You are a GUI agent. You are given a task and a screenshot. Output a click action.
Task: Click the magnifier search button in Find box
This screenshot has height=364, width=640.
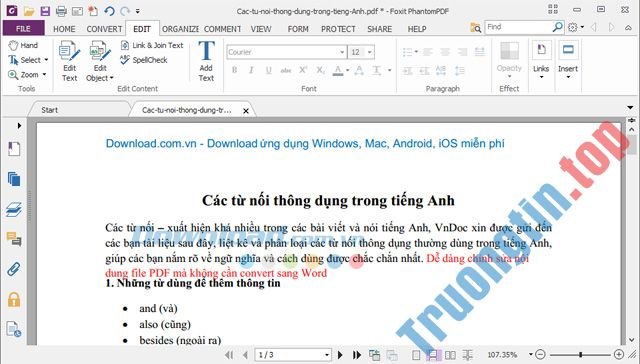[557, 27]
